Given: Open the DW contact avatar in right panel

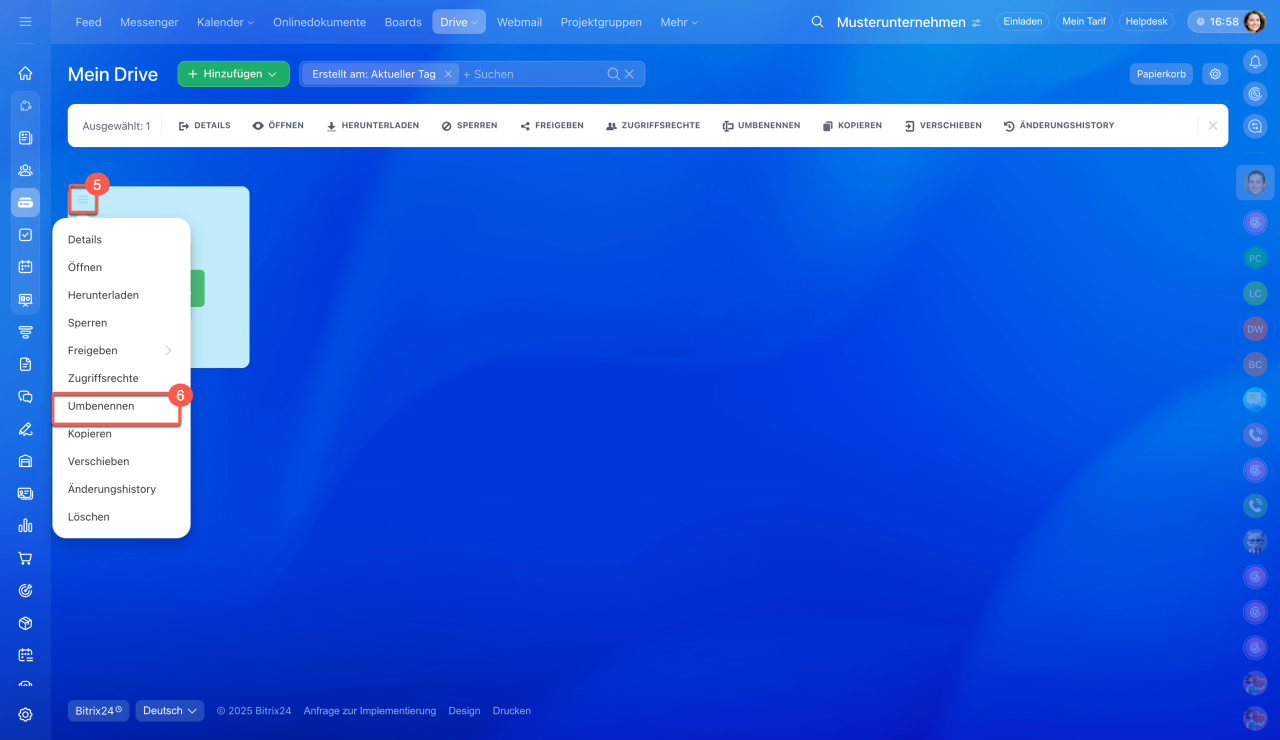Looking at the screenshot, I should (1255, 329).
